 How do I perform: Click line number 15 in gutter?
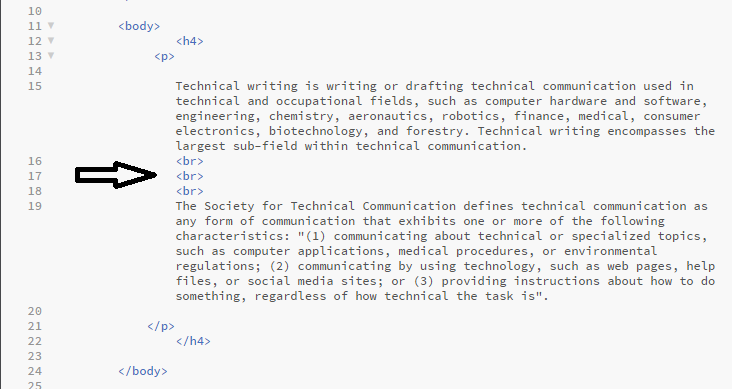click(x=35, y=86)
